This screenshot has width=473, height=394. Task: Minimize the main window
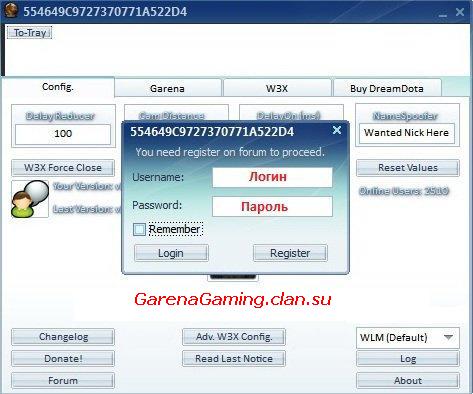443,15
